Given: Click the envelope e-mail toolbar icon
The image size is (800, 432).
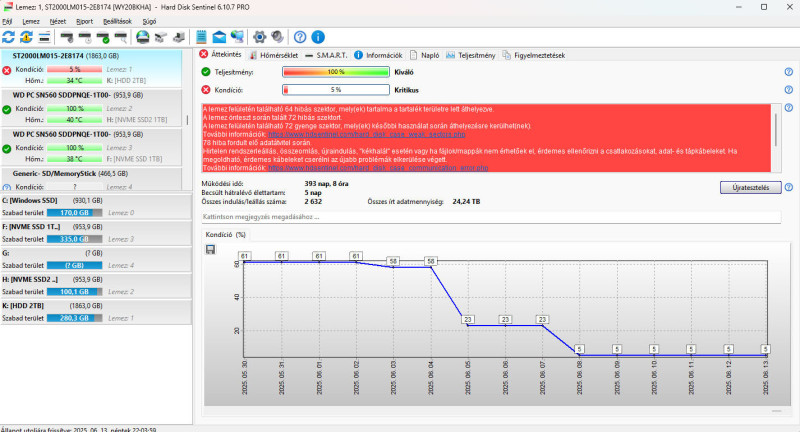Looking at the screenshot, I should (x=219, y=37).
